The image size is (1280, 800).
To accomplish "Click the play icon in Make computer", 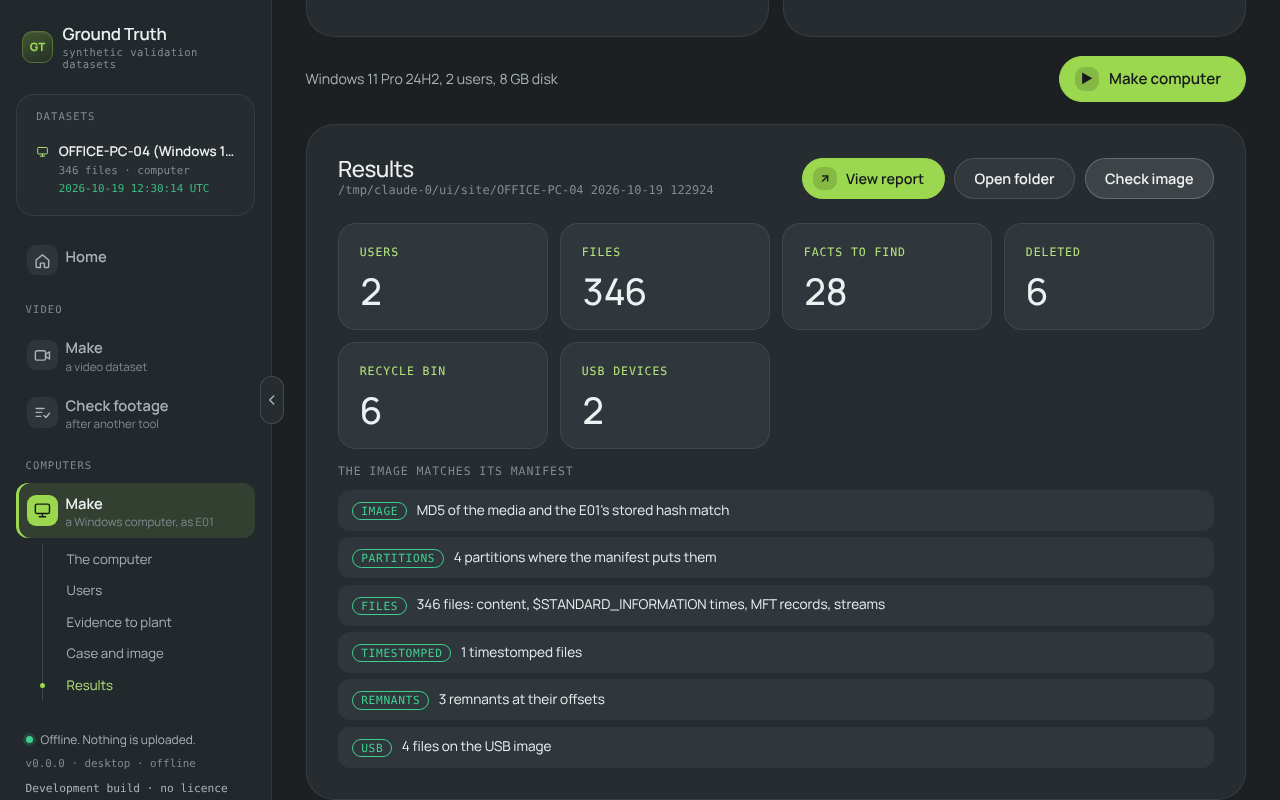I will (1086, 79).
